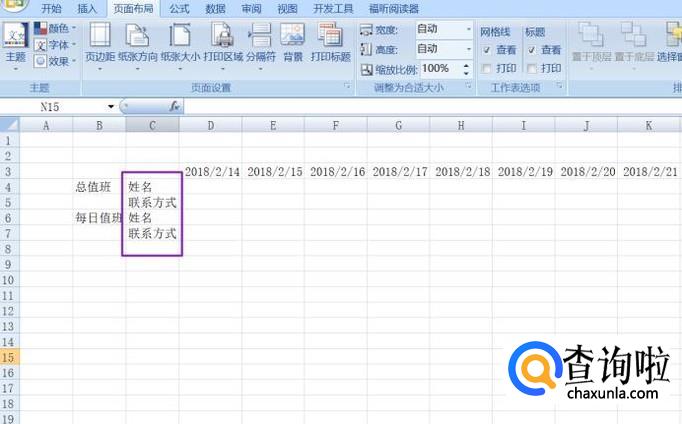Toggle headings View (查看) checkbox
Image resolution: width=682 pixels, height=424 pixels.
(x=532, y=49)
